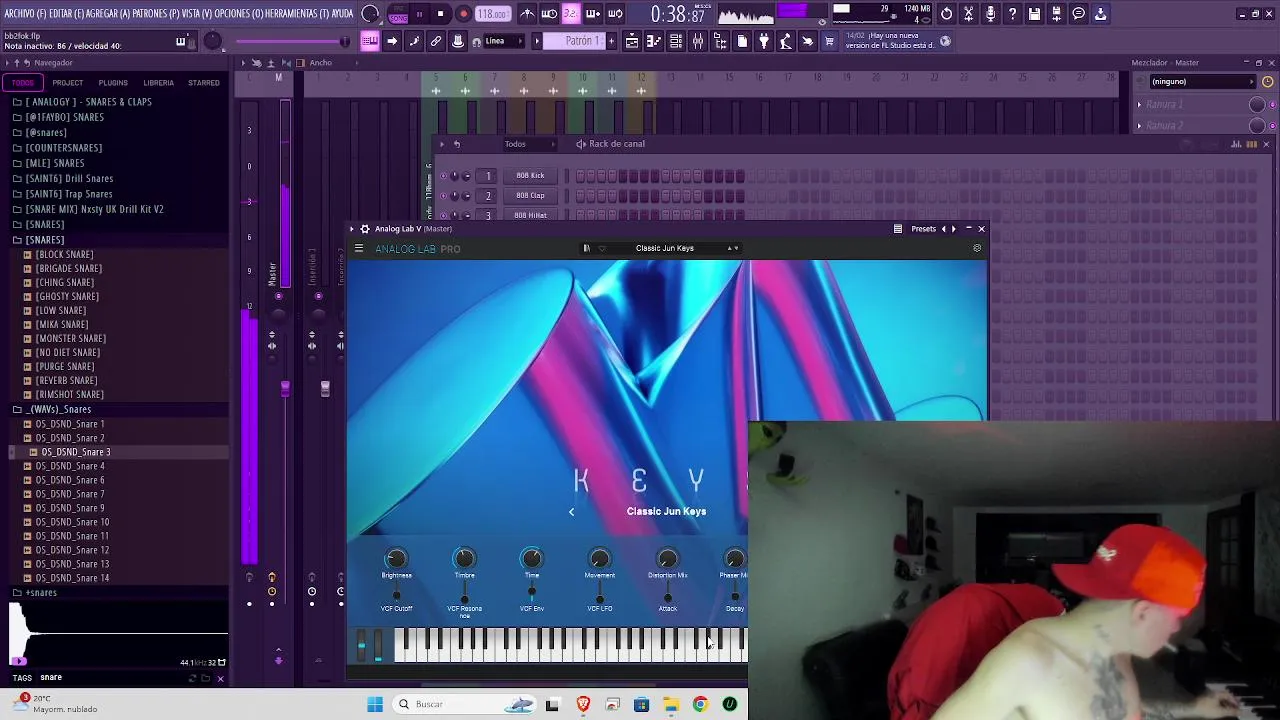Expand _(WAVs)_Snares folder
The height and width of the screenshot is (720, 1280).
point(58,410)
